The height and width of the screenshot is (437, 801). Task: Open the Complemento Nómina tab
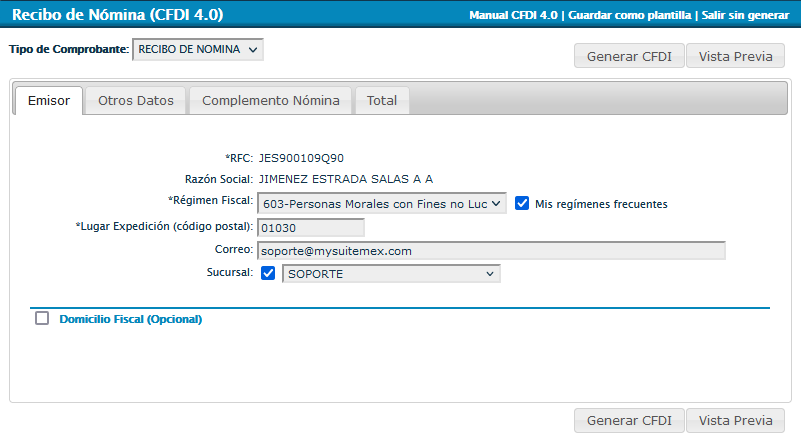point(271,101)
